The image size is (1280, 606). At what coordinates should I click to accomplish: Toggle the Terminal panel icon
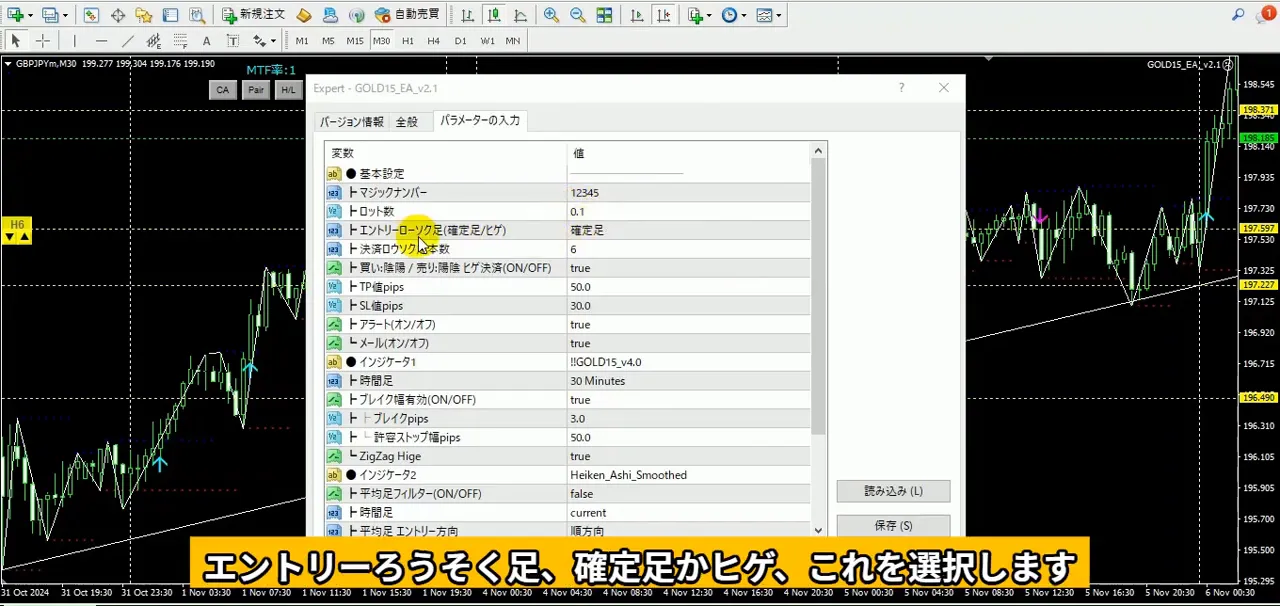tap(171, 15)
